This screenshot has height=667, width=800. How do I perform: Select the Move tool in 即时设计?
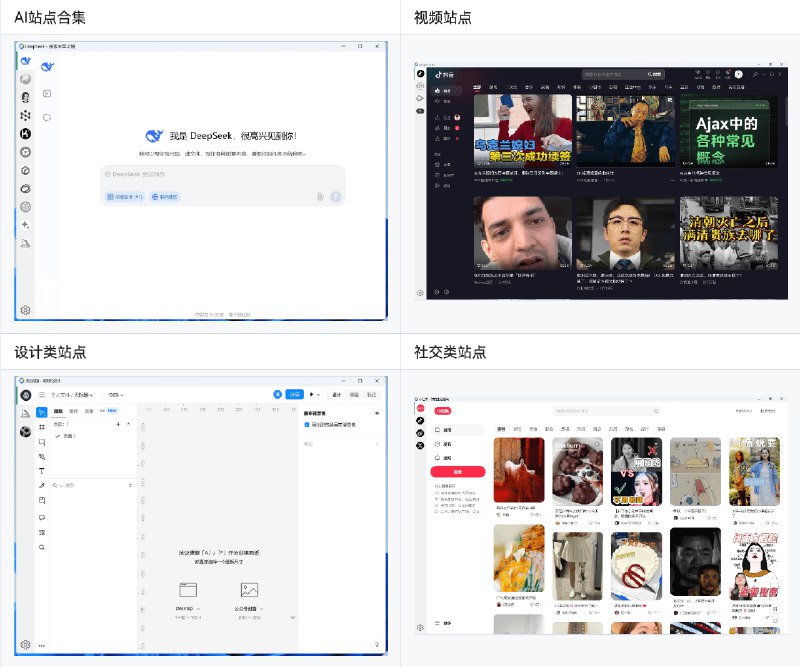tap(40, 413)
